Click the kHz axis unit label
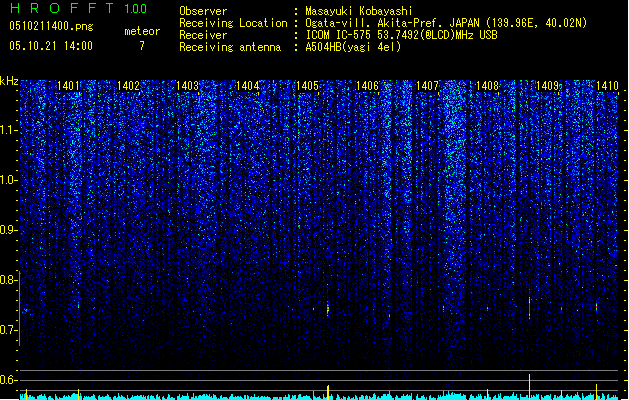Image resolution: width=629 pixels, height=400 pixels. 9,81
